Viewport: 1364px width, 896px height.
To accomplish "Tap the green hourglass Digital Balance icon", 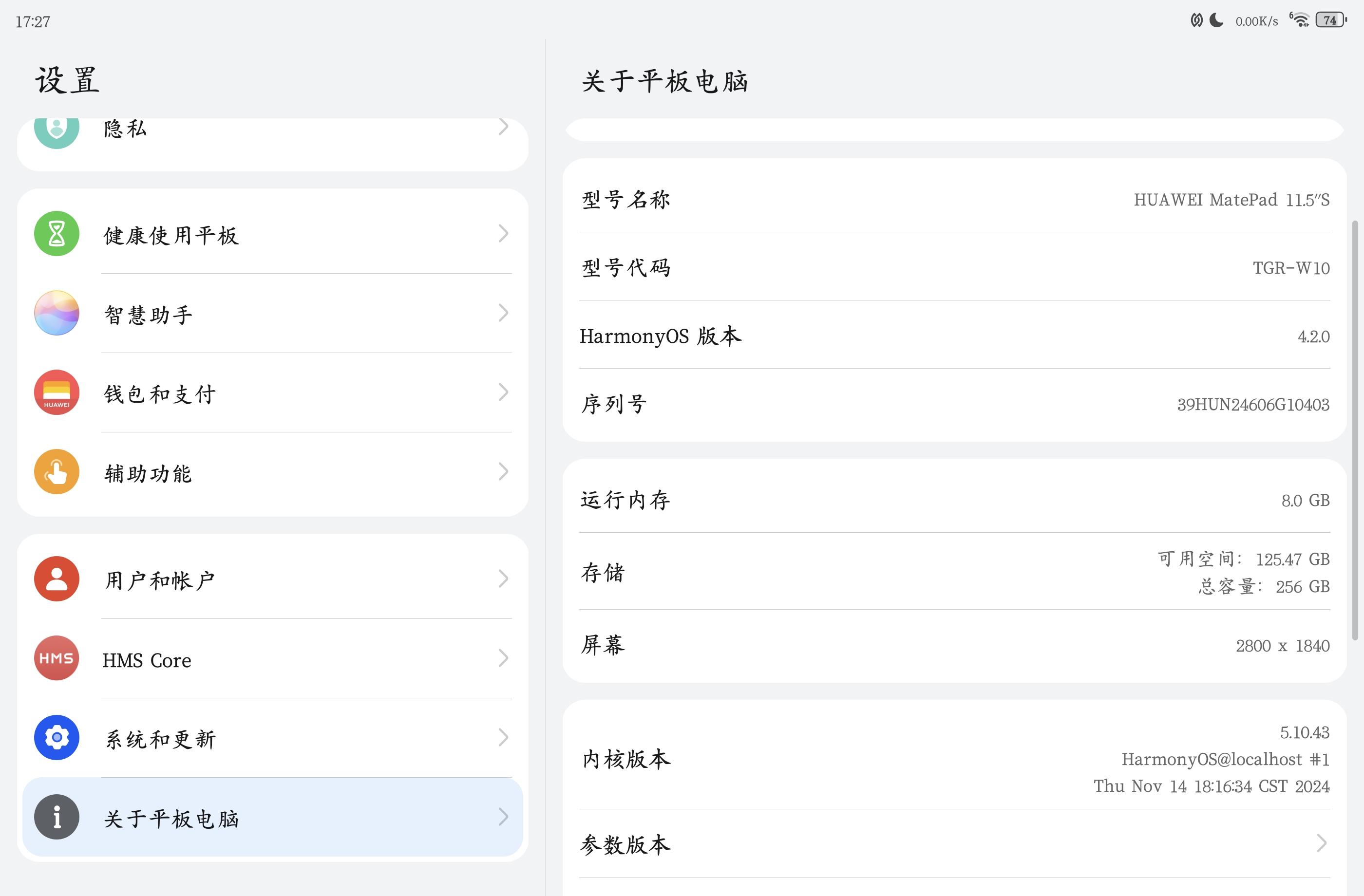I will 56,234.
